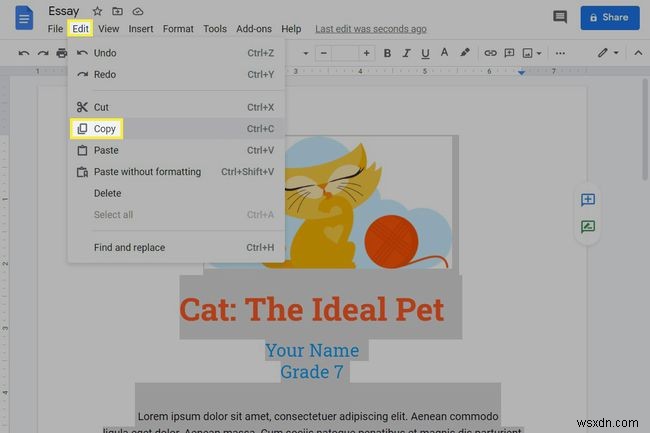
Task: Click the Grade 7 text
Action: (312, 372)
